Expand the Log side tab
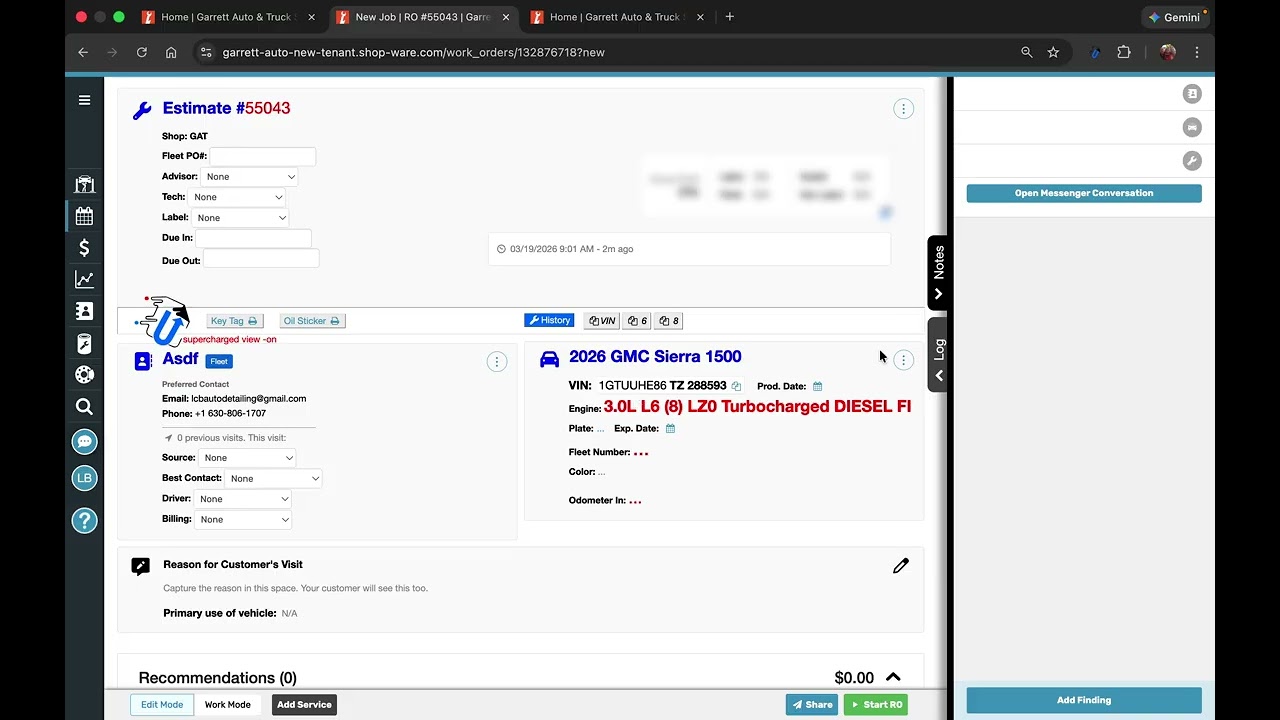 click(x=938, y=356)
